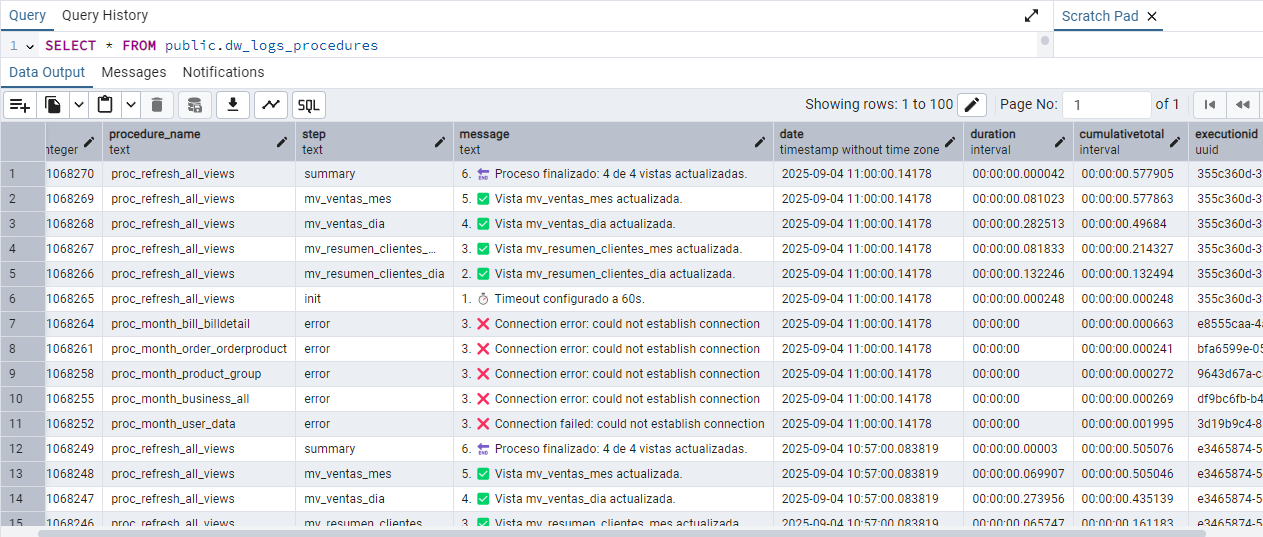The image size is (1263, 537).
Task: Maximize the query editor with arrows icon
Action: tap(1031, 16)
